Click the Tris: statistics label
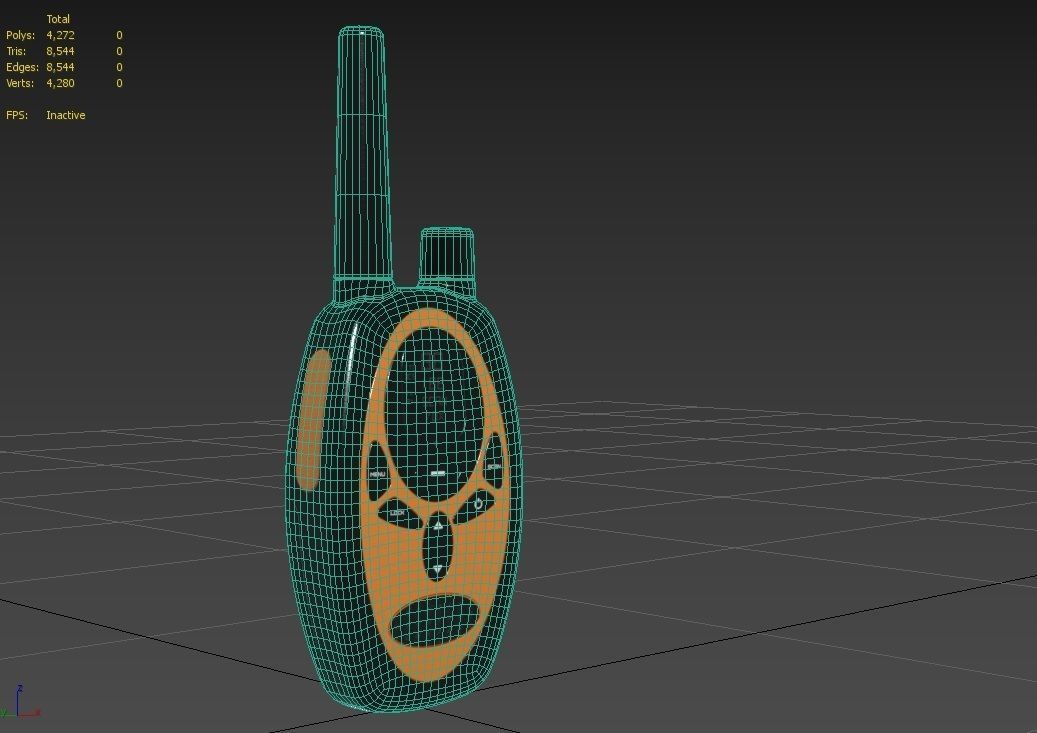 16,51
